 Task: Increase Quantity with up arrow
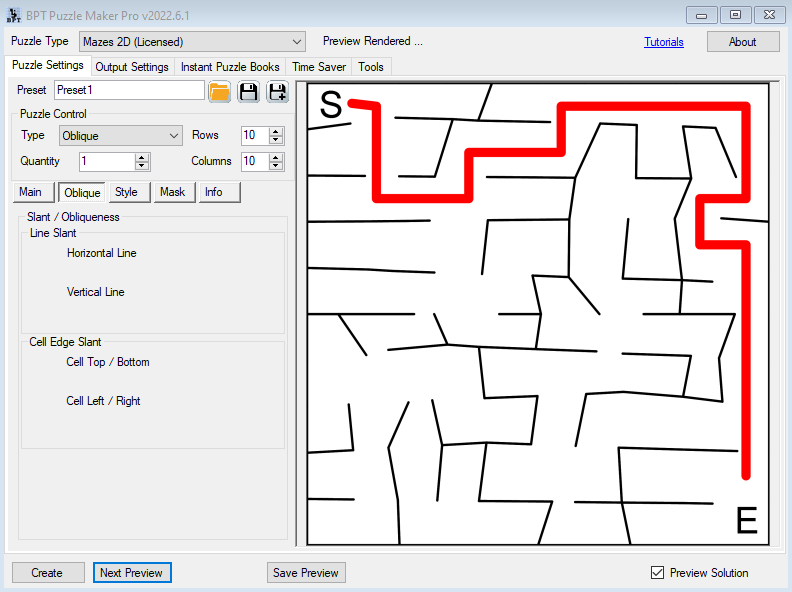coord(142,157)
